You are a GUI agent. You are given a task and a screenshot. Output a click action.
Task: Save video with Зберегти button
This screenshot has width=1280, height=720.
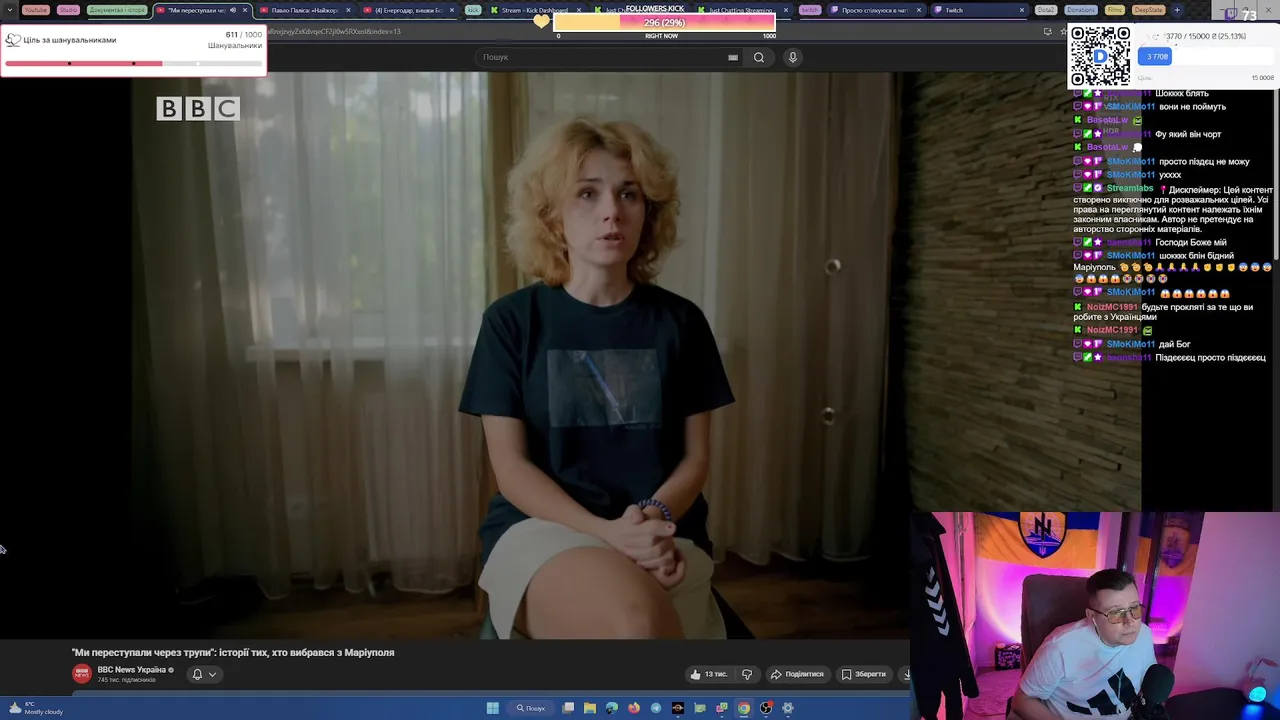(x=864, y=674)
